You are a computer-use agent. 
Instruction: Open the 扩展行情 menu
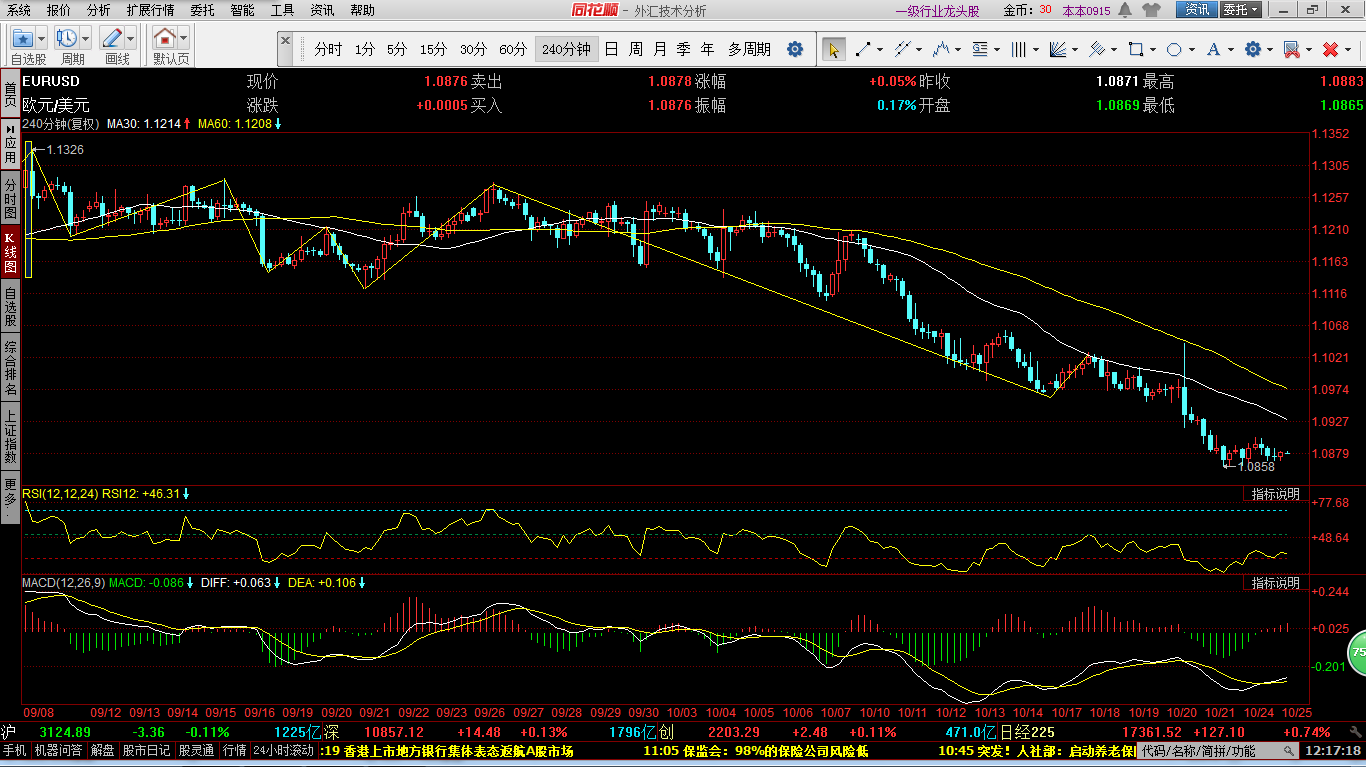pos(150,10)
